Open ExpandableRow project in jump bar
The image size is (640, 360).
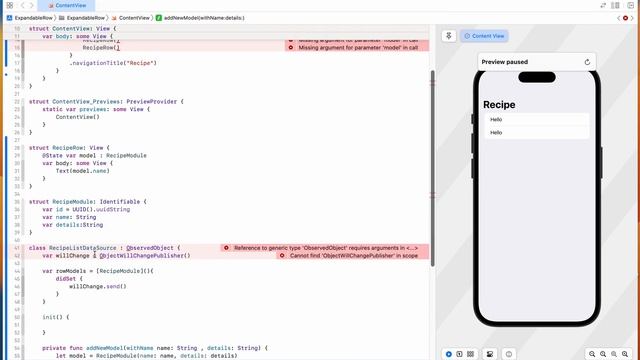pos(30,18)
